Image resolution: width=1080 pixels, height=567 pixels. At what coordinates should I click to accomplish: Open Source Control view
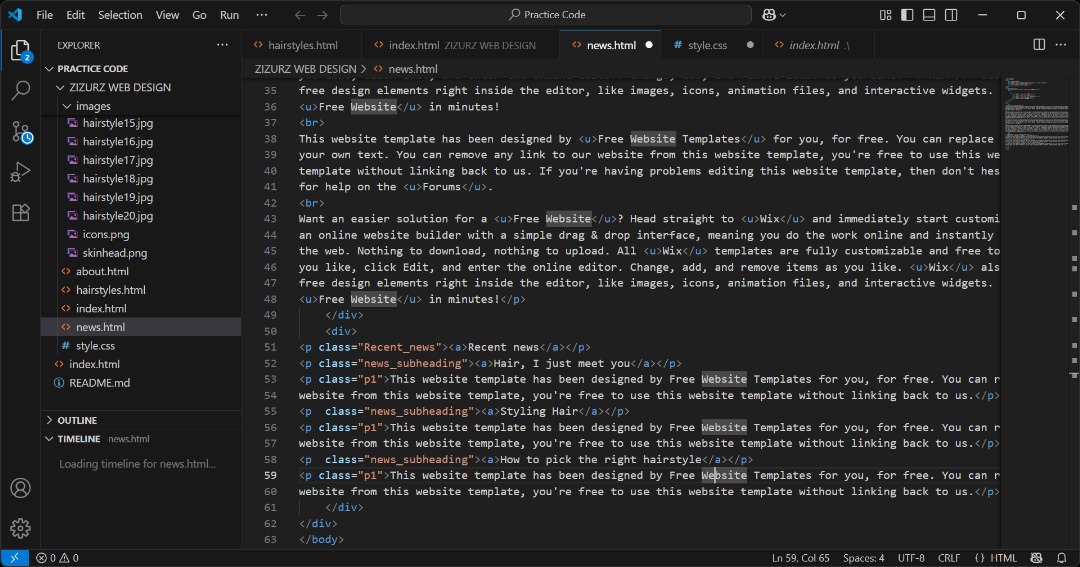(21, 132)
